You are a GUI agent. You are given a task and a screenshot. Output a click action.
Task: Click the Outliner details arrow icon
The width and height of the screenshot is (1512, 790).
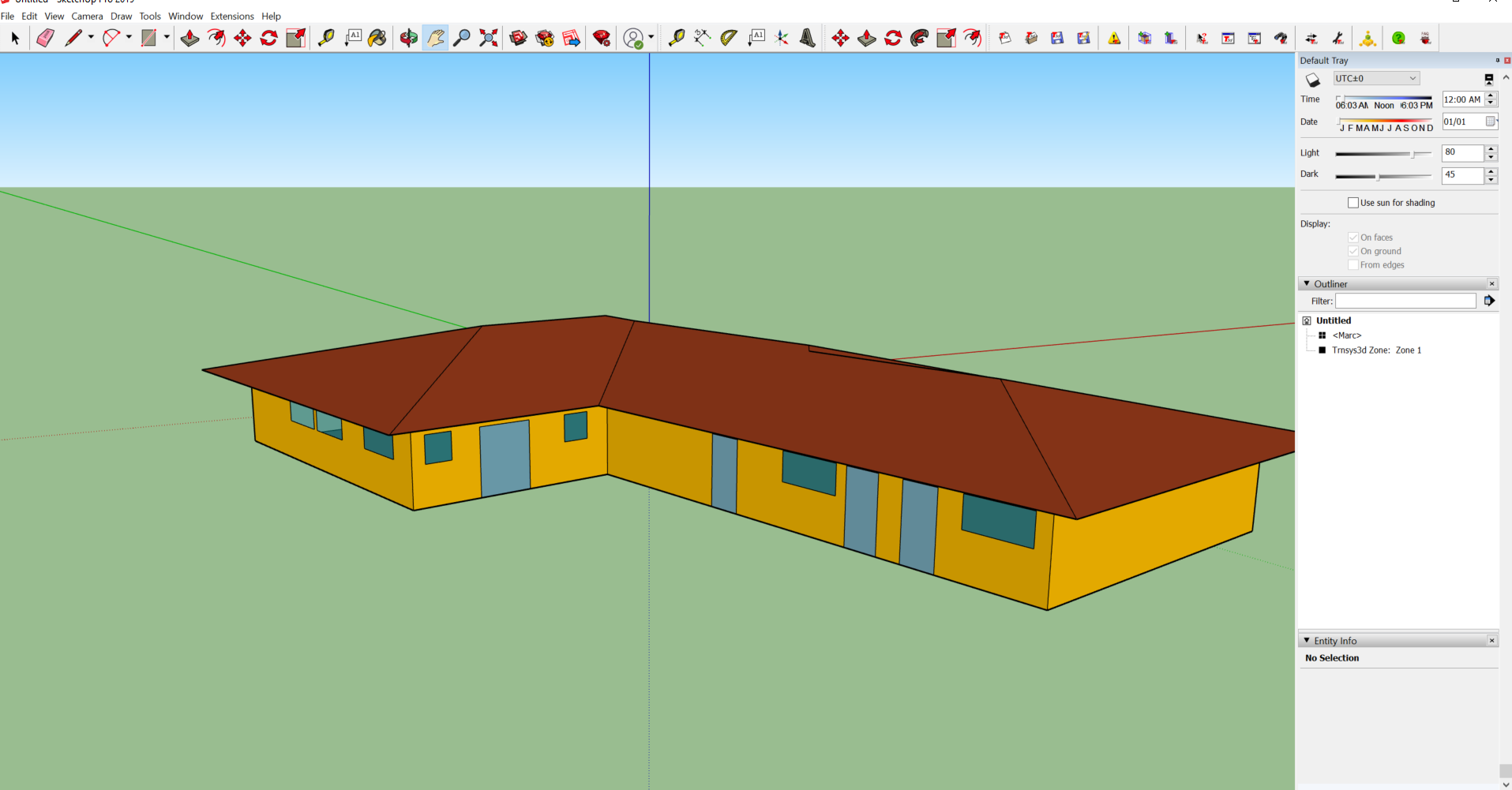(1489, 301)
